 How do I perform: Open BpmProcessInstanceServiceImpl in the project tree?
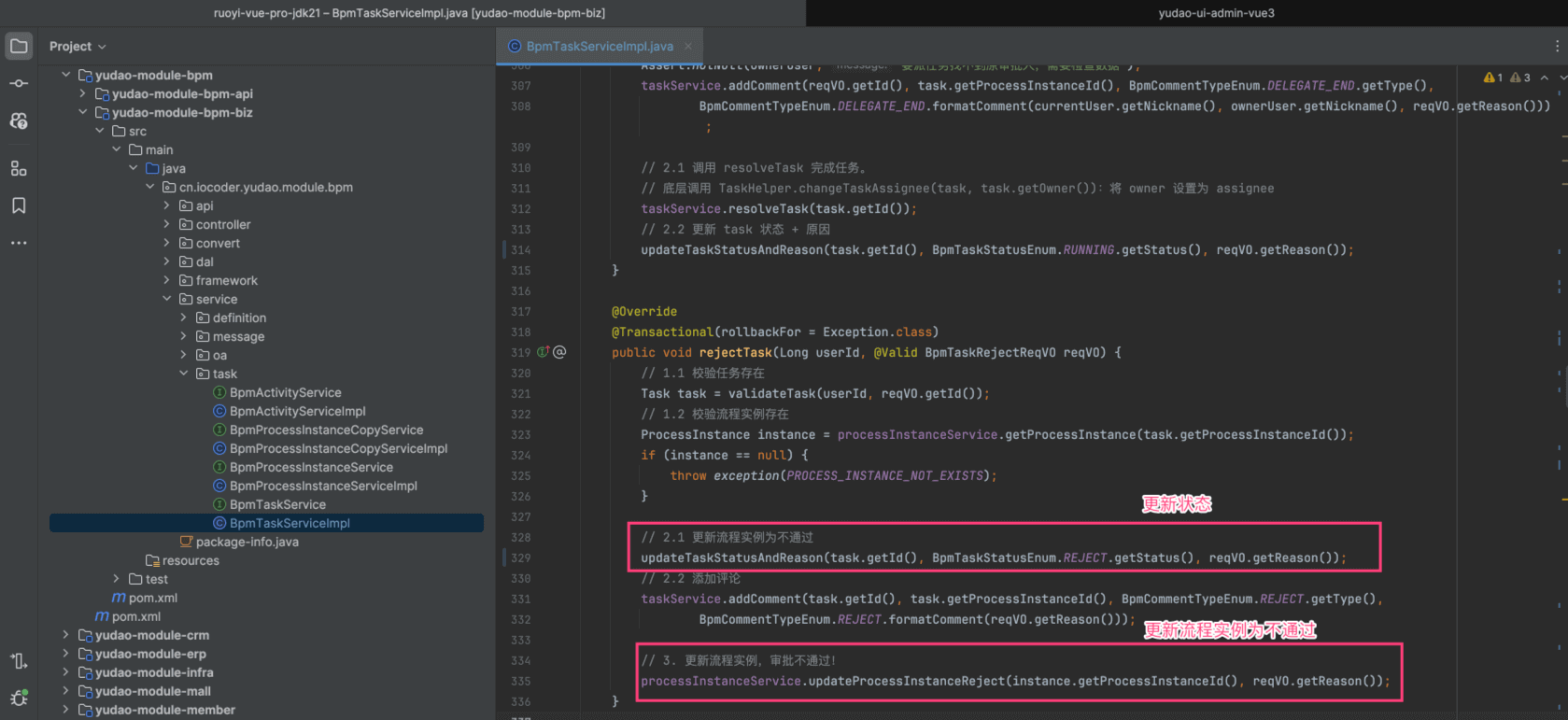323,486
